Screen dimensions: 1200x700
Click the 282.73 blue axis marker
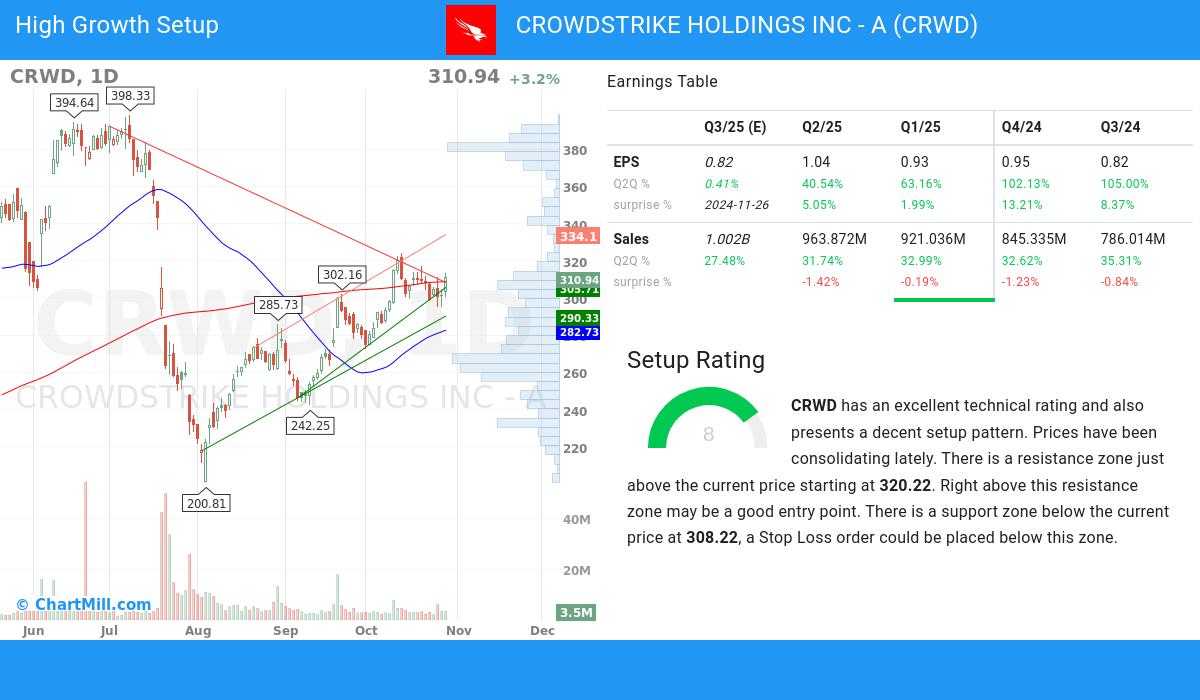(x=578, y=332)
